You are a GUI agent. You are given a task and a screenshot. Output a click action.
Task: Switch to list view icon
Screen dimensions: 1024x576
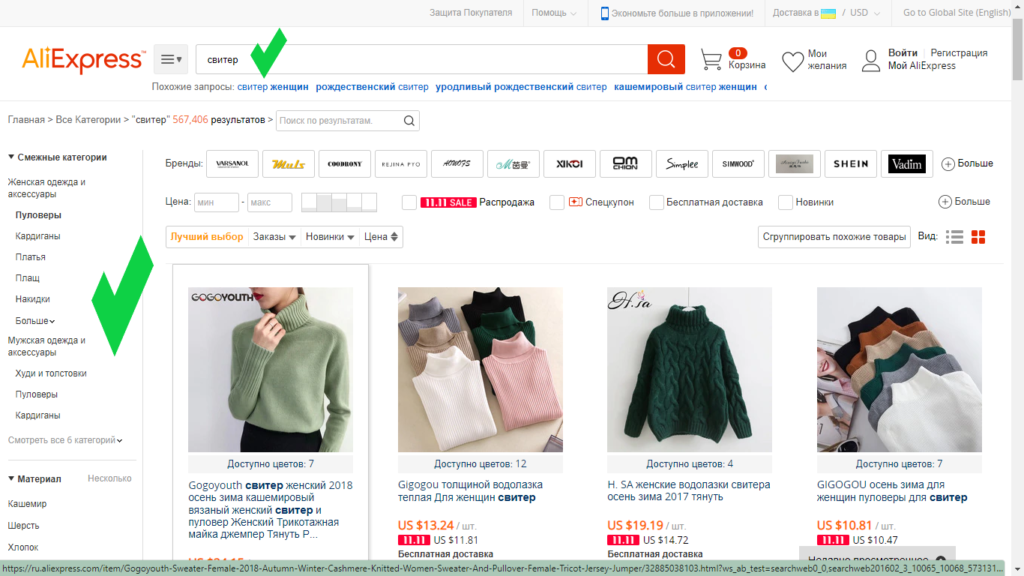click(955, 237)
